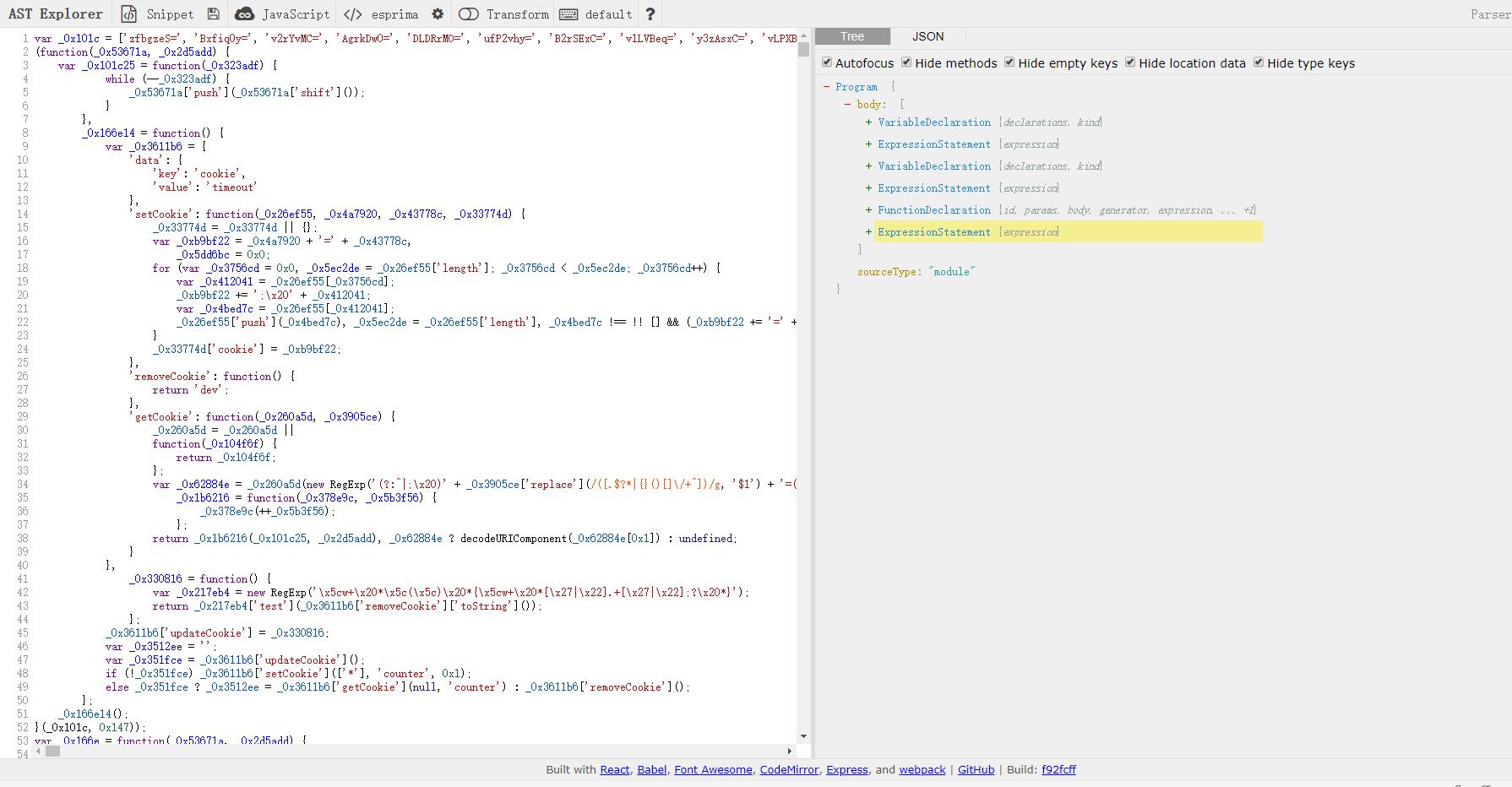
Task: Switch to the JSON tab
Action: (x=928, y=36)
